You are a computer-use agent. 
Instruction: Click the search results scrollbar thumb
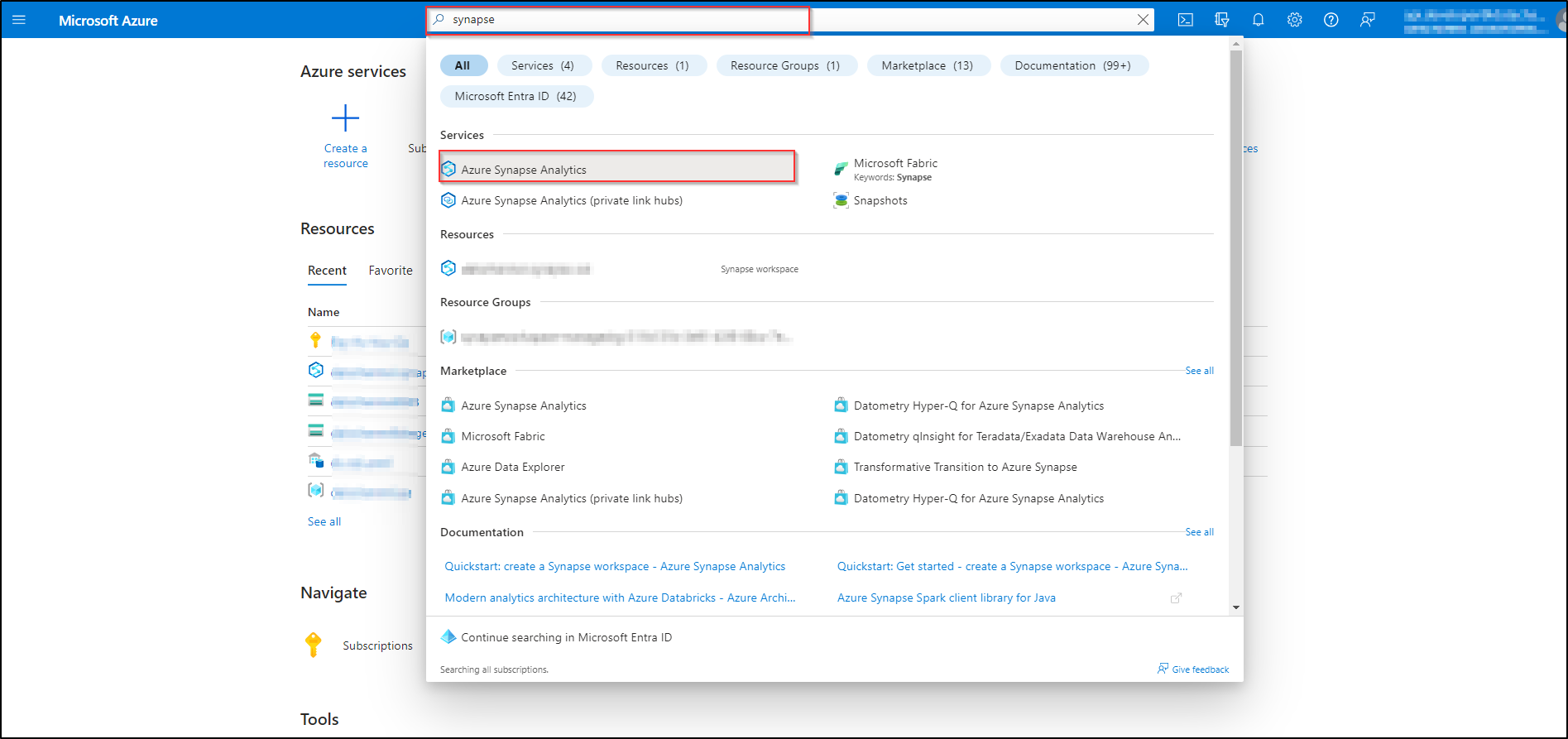pyautogui.click(x=1236, y=248)
